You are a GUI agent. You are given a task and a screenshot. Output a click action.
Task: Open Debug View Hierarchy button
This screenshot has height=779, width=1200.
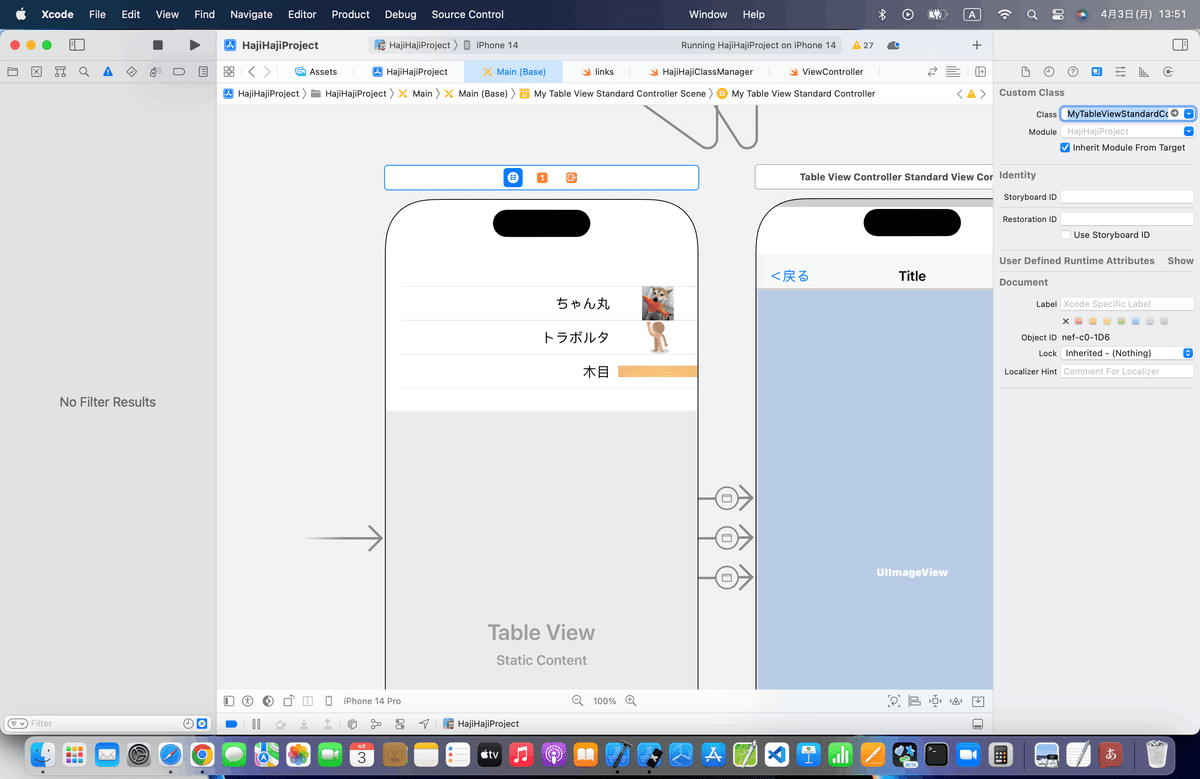click(x=352, y=724)
